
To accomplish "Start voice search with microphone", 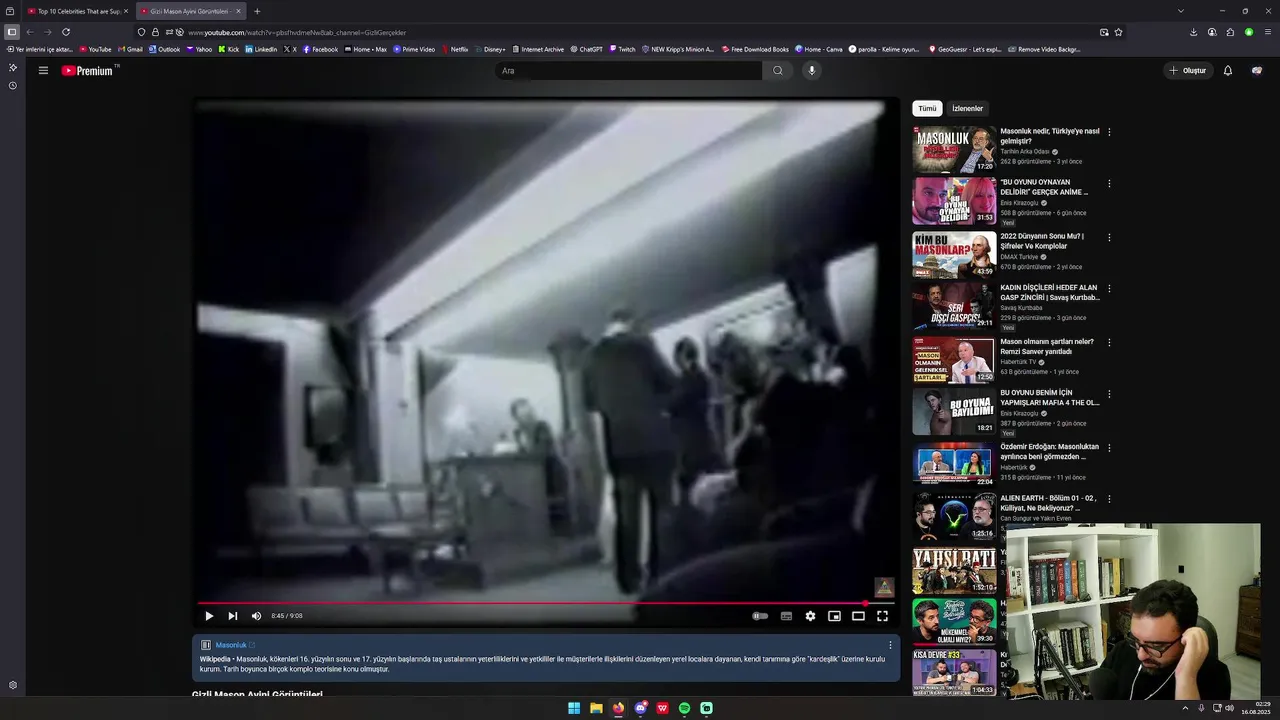I will [x=812, y=70].
